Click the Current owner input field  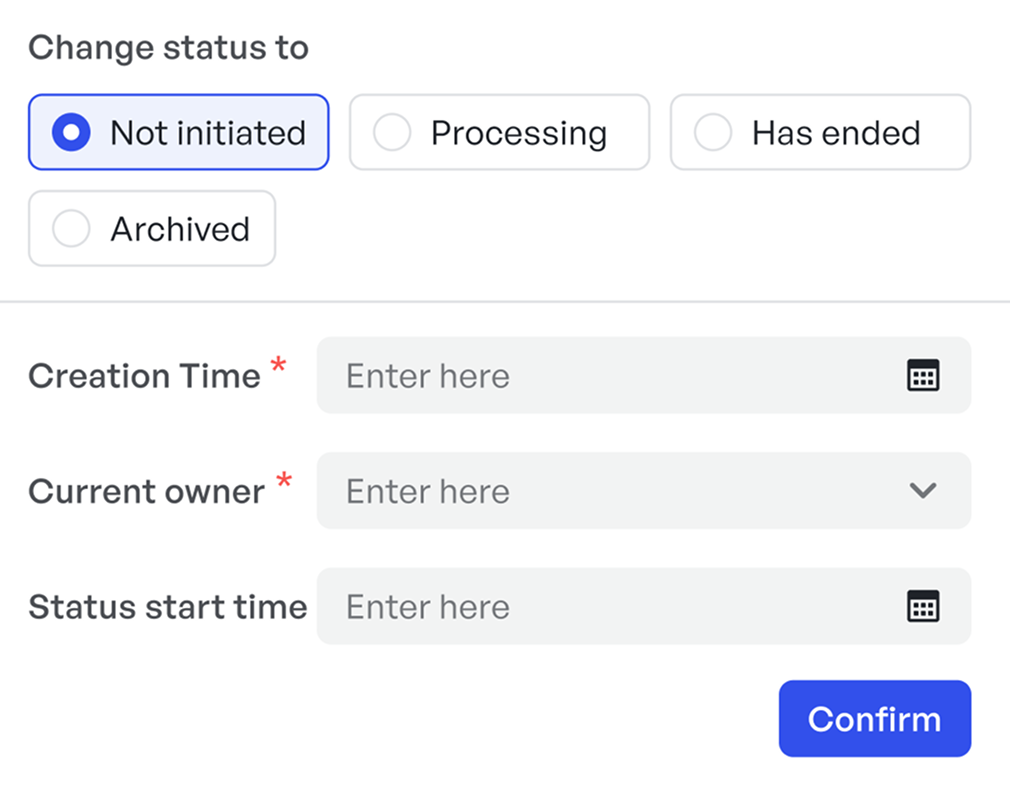click(x=600, y=491)
